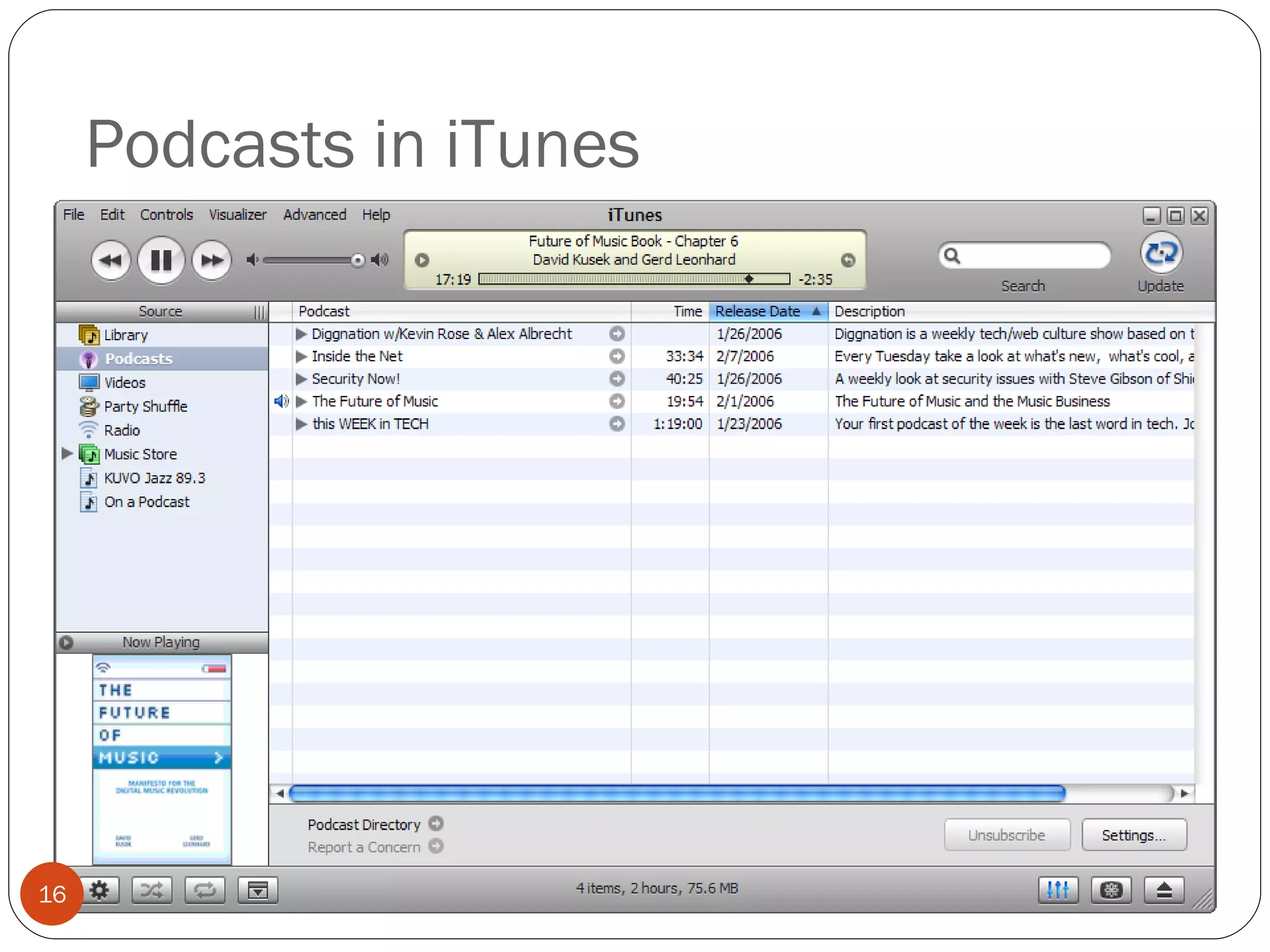Expand the Diggnation podcast episodes
Image resolution: width=1270 pixels, height=952 pixels.
pos(301,334)
